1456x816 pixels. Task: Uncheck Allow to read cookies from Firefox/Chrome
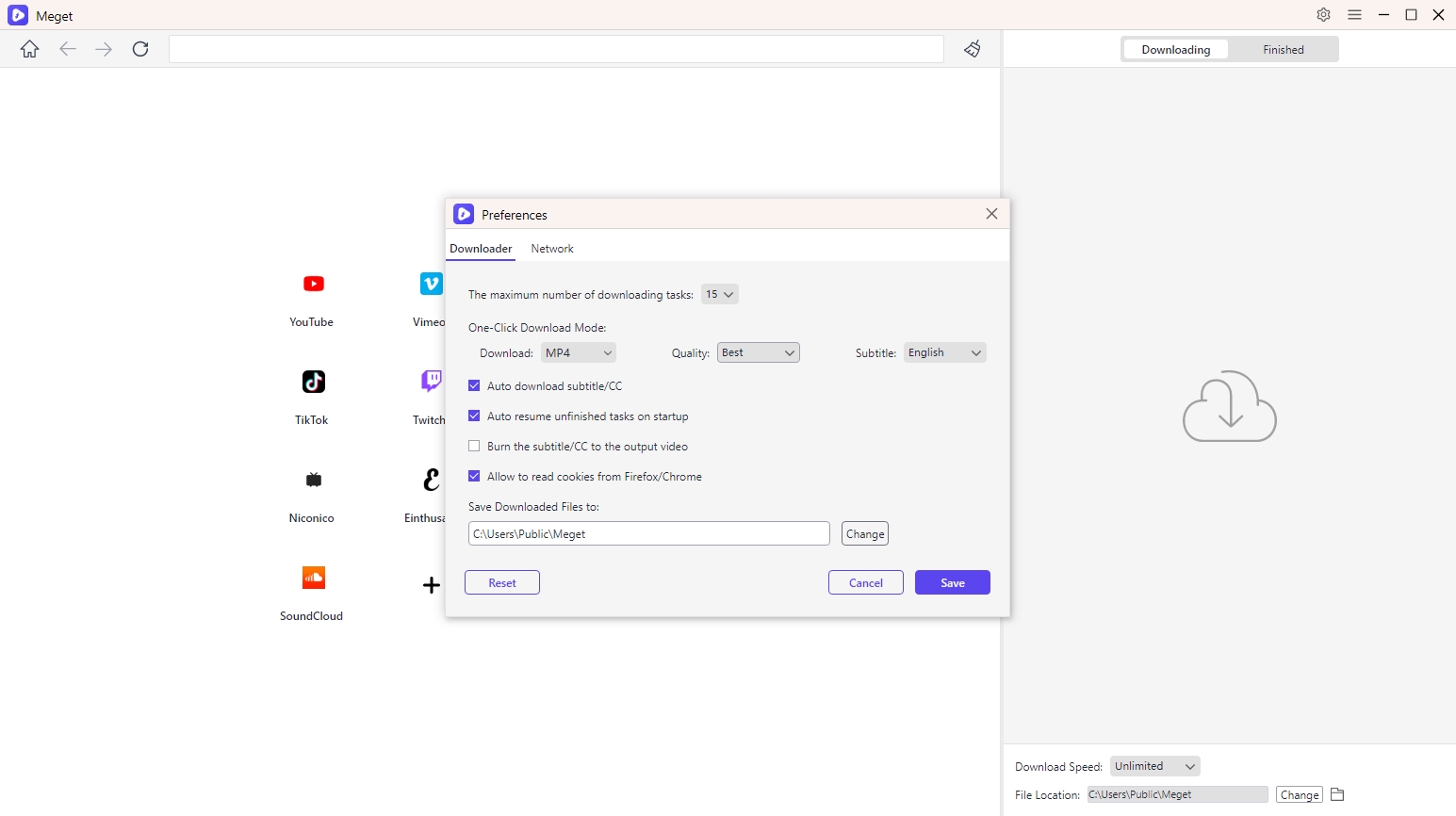pyautogui.click(x=474, y=476)
